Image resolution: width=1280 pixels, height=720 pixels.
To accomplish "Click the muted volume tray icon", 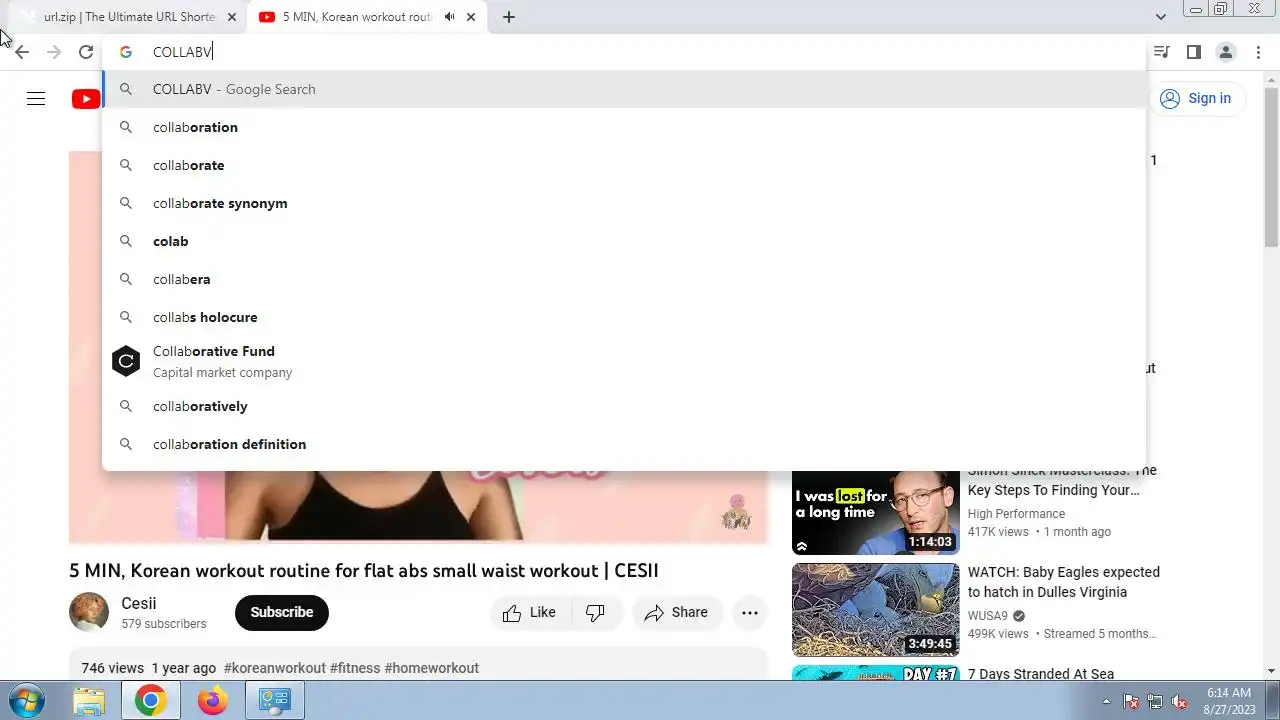I will 1179,701.
